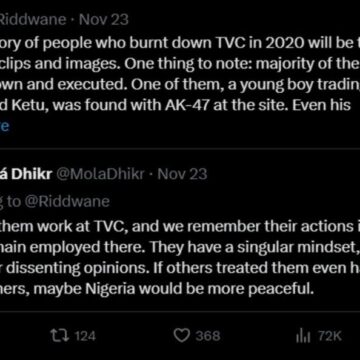
Task: Click the sentence mentioning AK-47
Action: tap(175, 105)
